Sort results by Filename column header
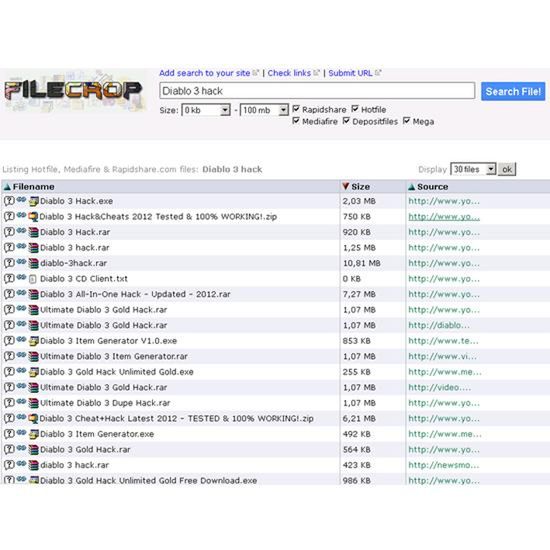550x550 pixels. [x=33, y=187]
